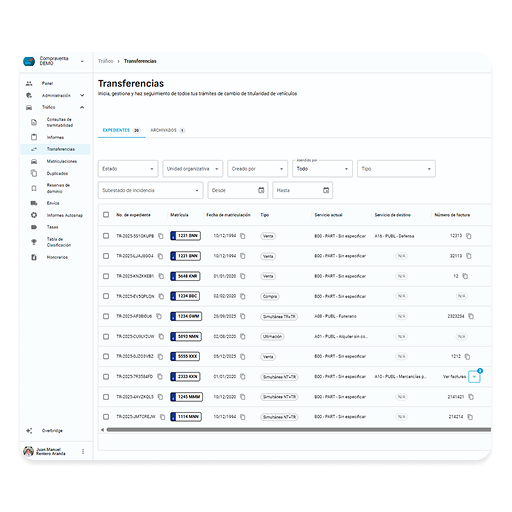Copy registration date of 5648 KNR row

pos(243,276)
